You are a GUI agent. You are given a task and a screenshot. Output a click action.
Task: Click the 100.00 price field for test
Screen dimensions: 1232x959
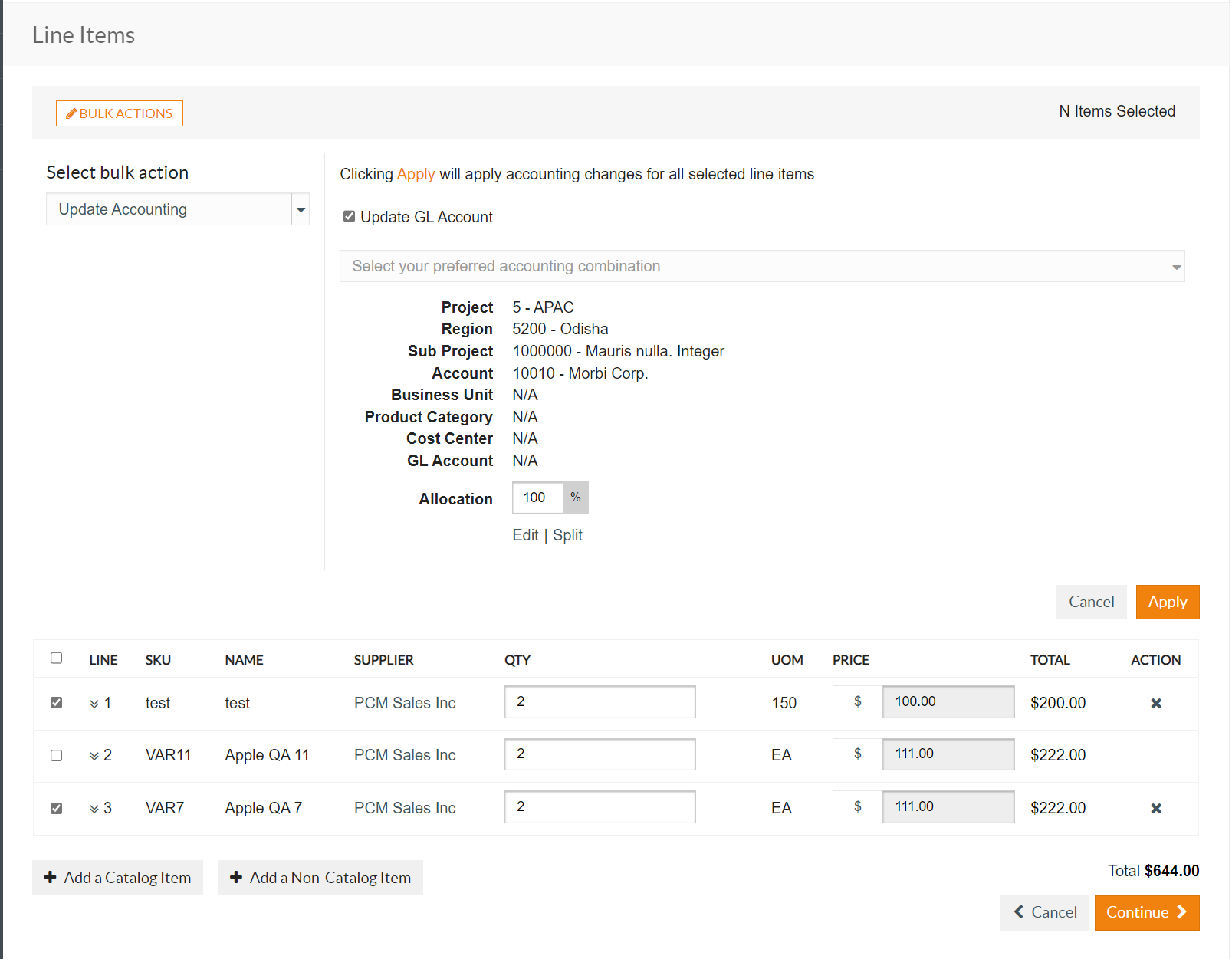click(948, 701)
